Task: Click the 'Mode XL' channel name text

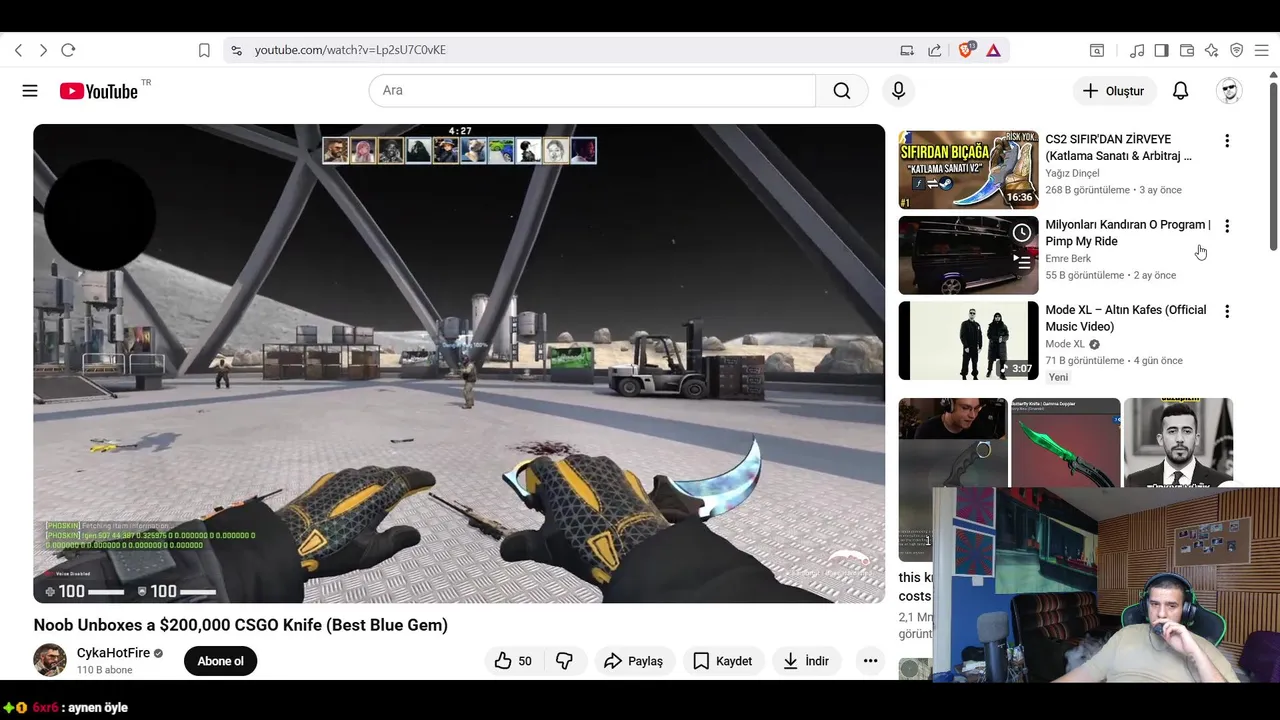Action: point(1065,344)
